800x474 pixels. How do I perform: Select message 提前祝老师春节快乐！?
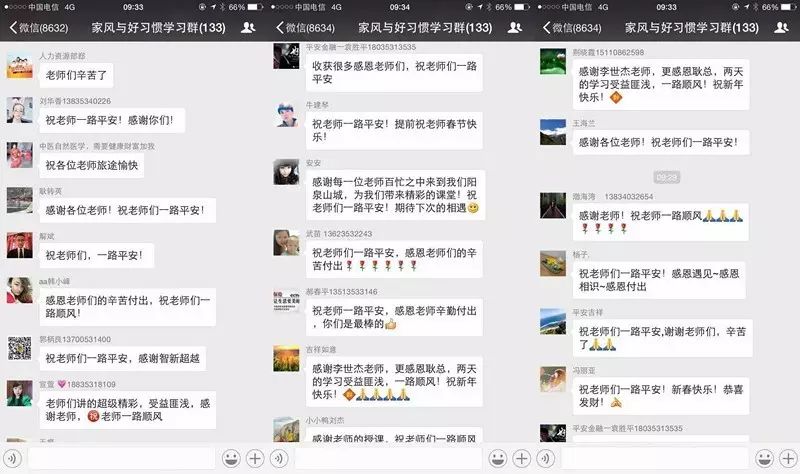[x=394, y=131]
